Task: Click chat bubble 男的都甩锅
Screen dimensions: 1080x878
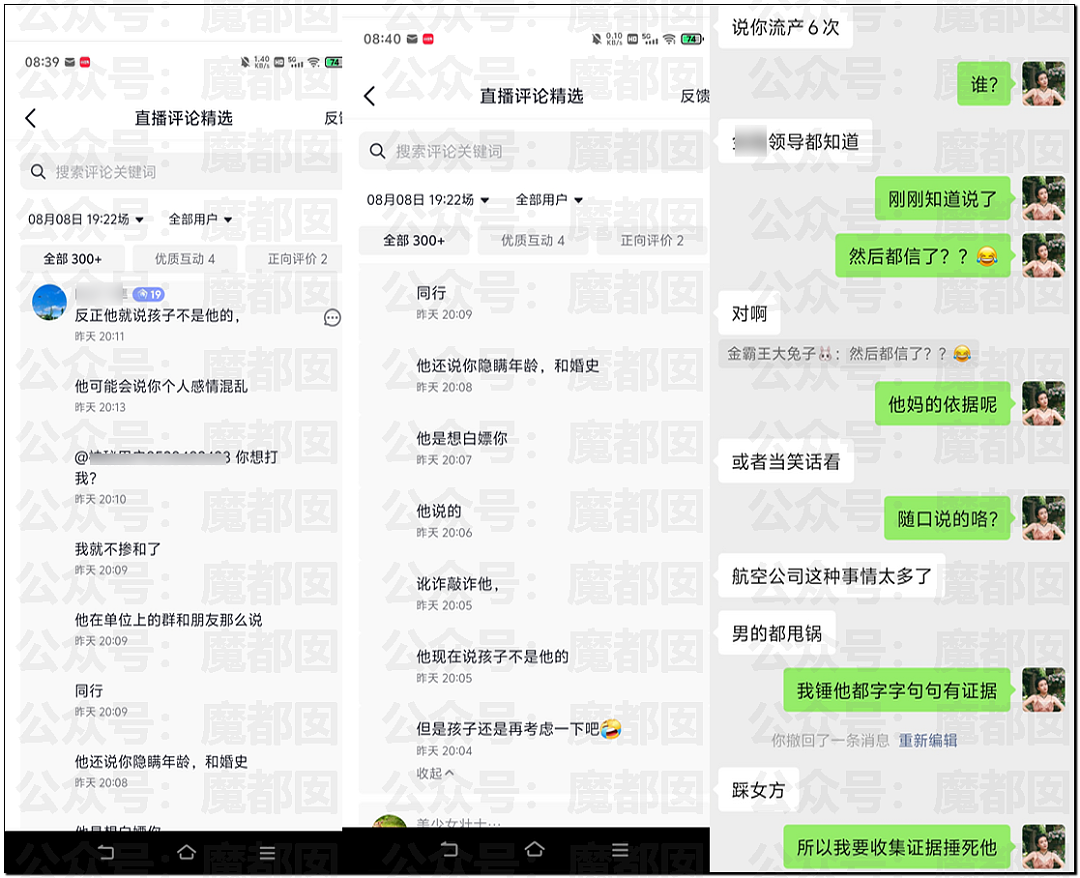Action: [777, 633]
